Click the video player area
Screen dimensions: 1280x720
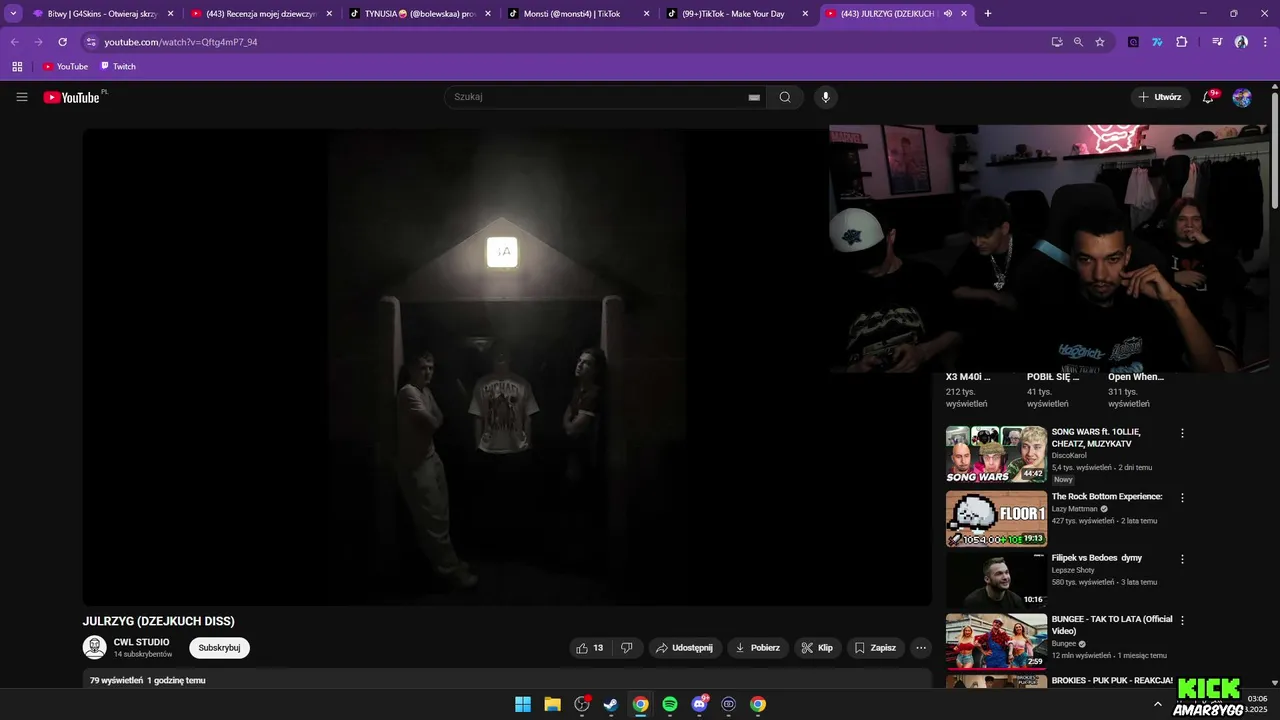click(507, 366)
